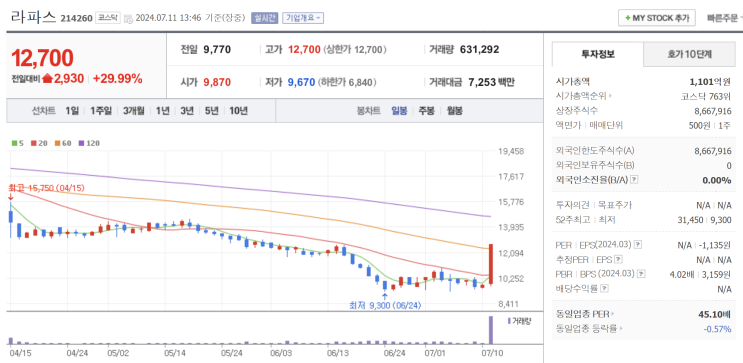Click the red up arrow beside 2,930

47,79
